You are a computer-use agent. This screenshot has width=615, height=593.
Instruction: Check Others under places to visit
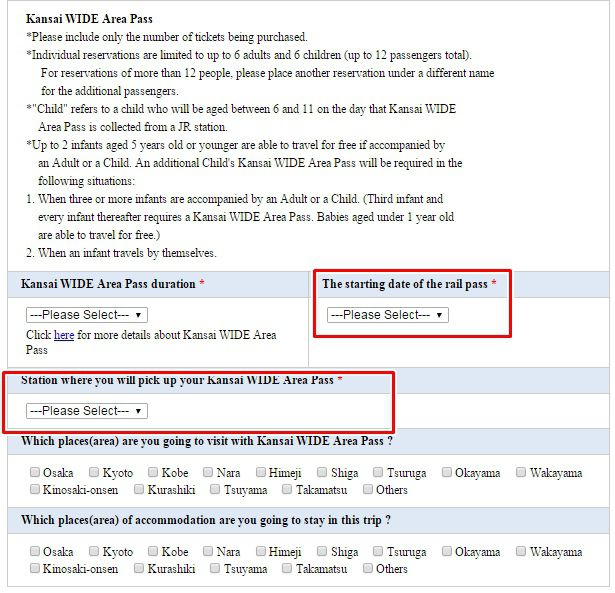(x=368, y=489)
